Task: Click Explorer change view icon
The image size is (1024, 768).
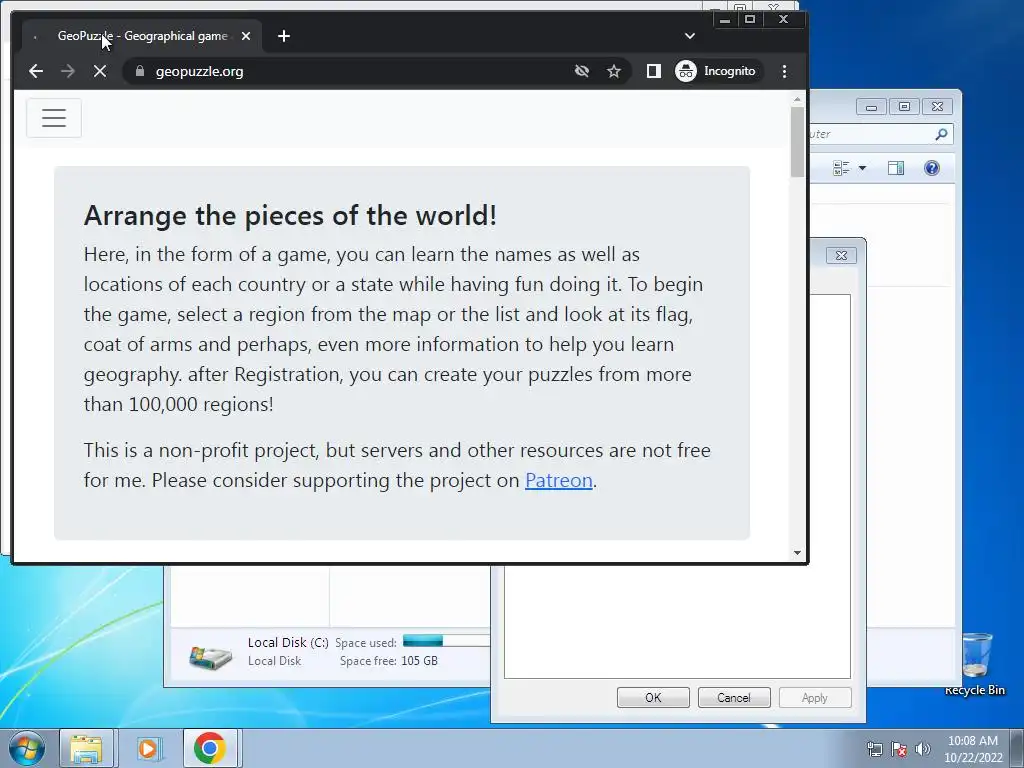Action: tap(841, 168)
